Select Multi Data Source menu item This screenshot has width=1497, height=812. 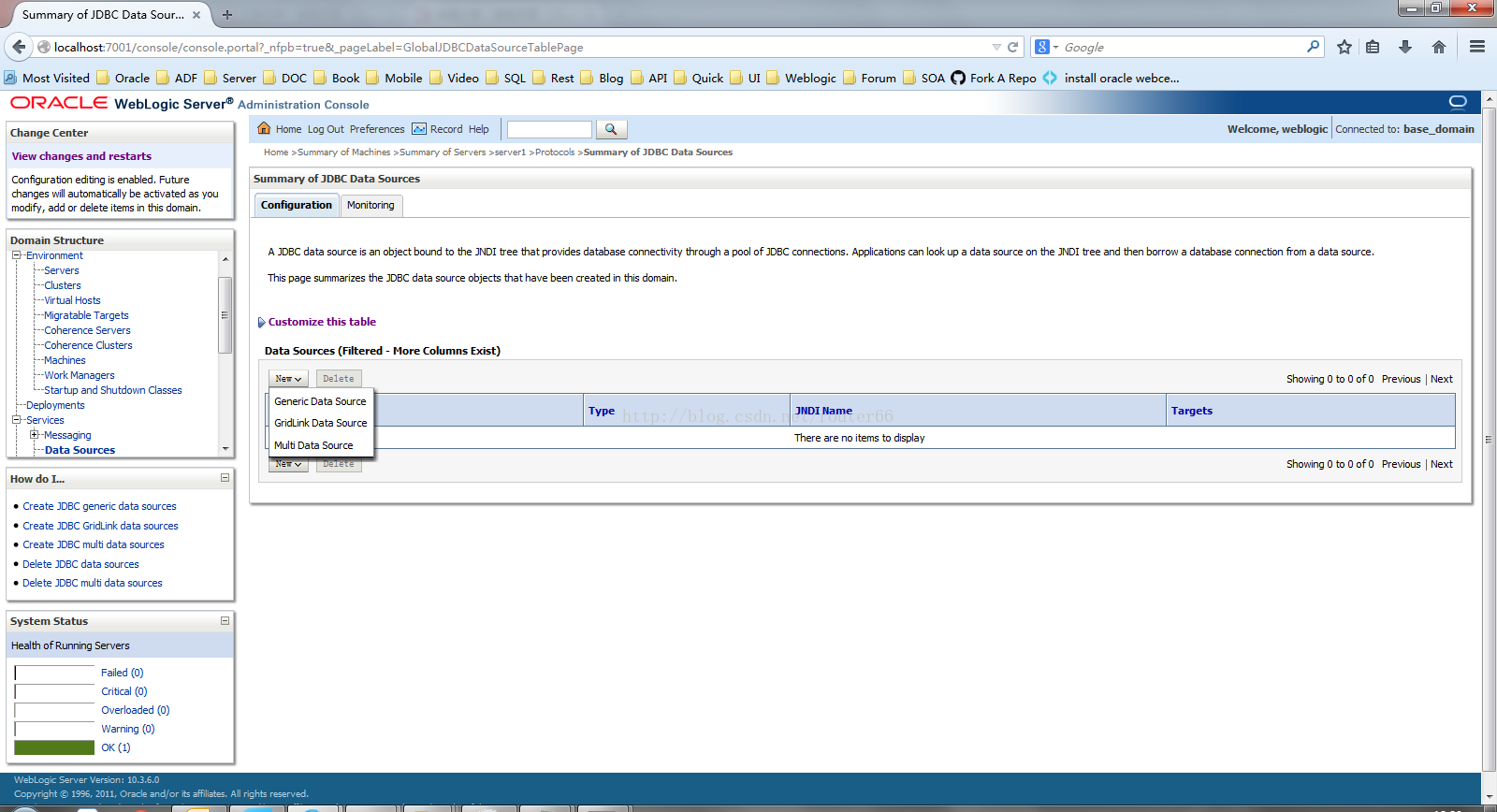[x=313, y=445]
